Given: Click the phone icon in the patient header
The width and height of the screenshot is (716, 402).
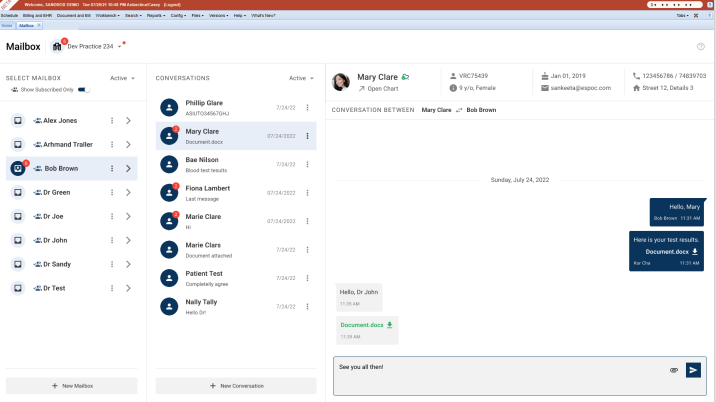Looking at the screenshot, I should pyautogui.click(x=636, y=76).
